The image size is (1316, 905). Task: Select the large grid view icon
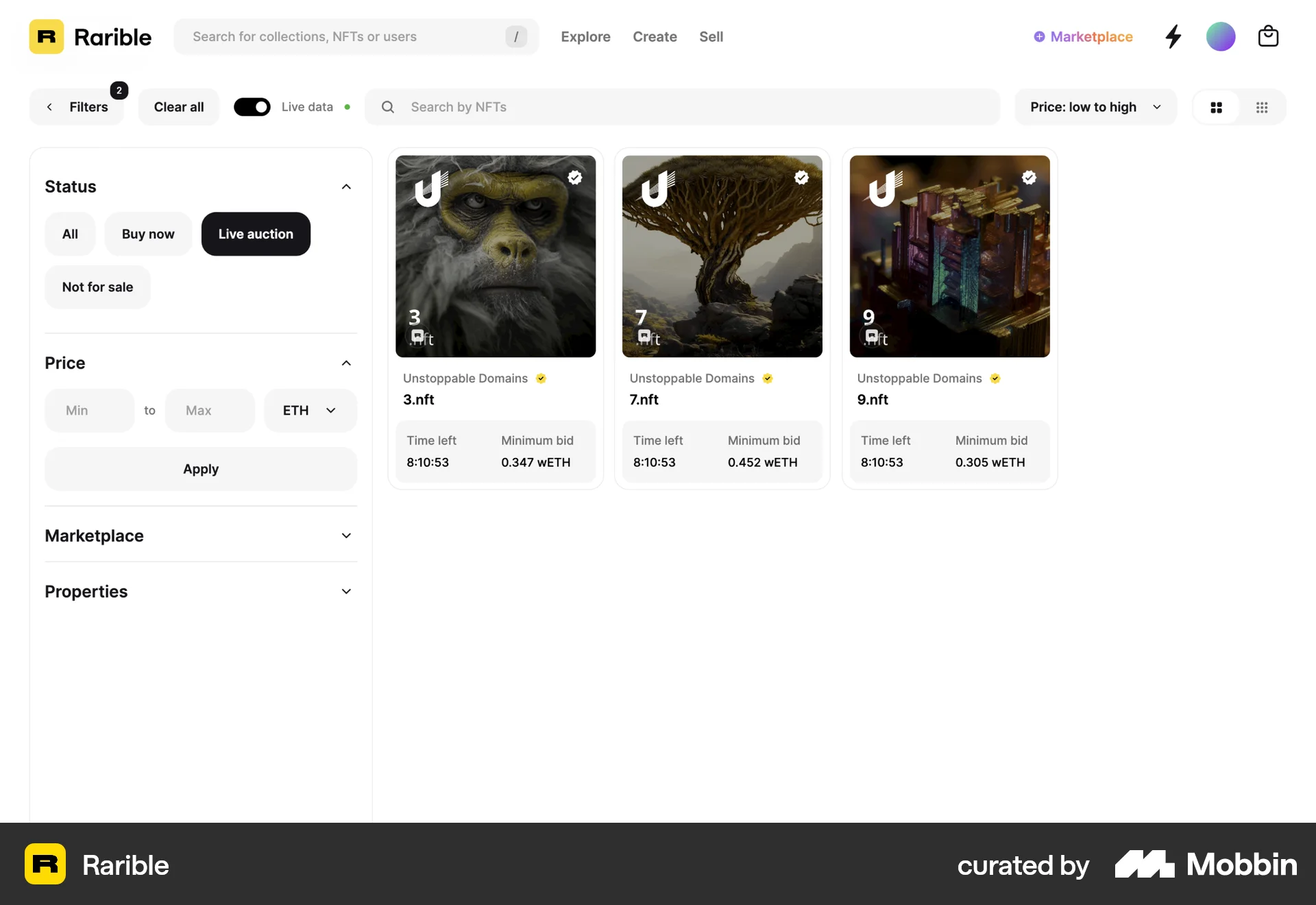pyautogui.click(x=1217, y=107)
